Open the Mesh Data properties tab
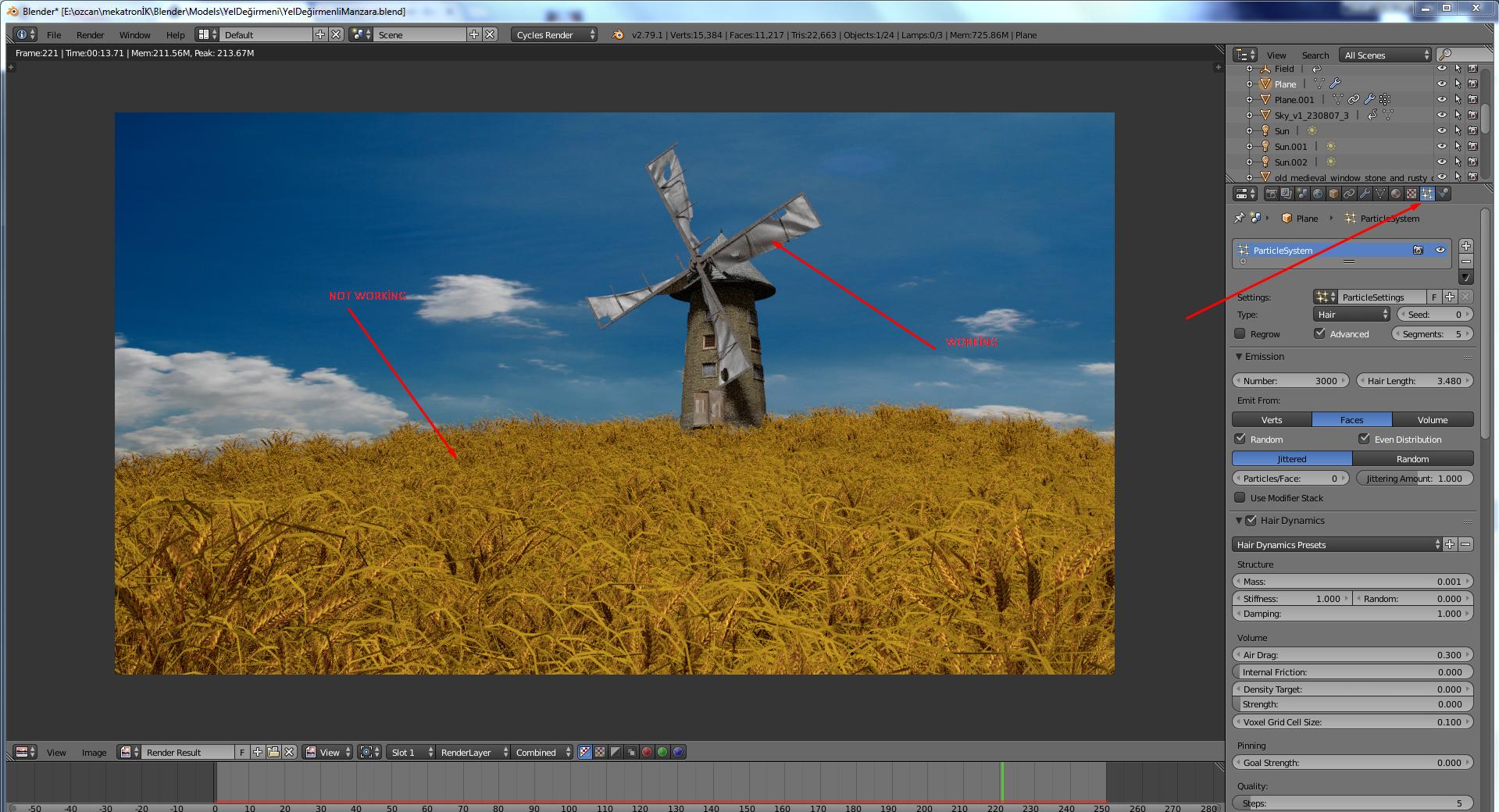The width and height of the screenshot is (1499, 812). [x=1380, y=194]
